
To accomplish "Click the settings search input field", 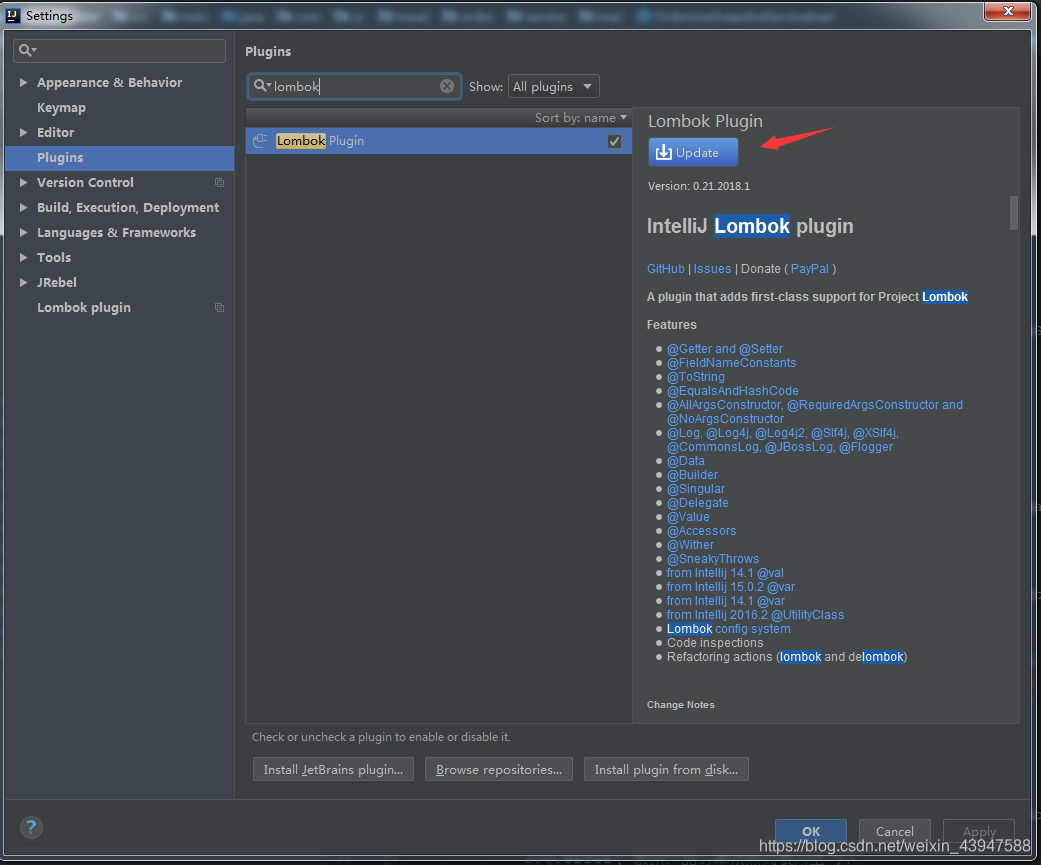I will [x=120, y=50].
